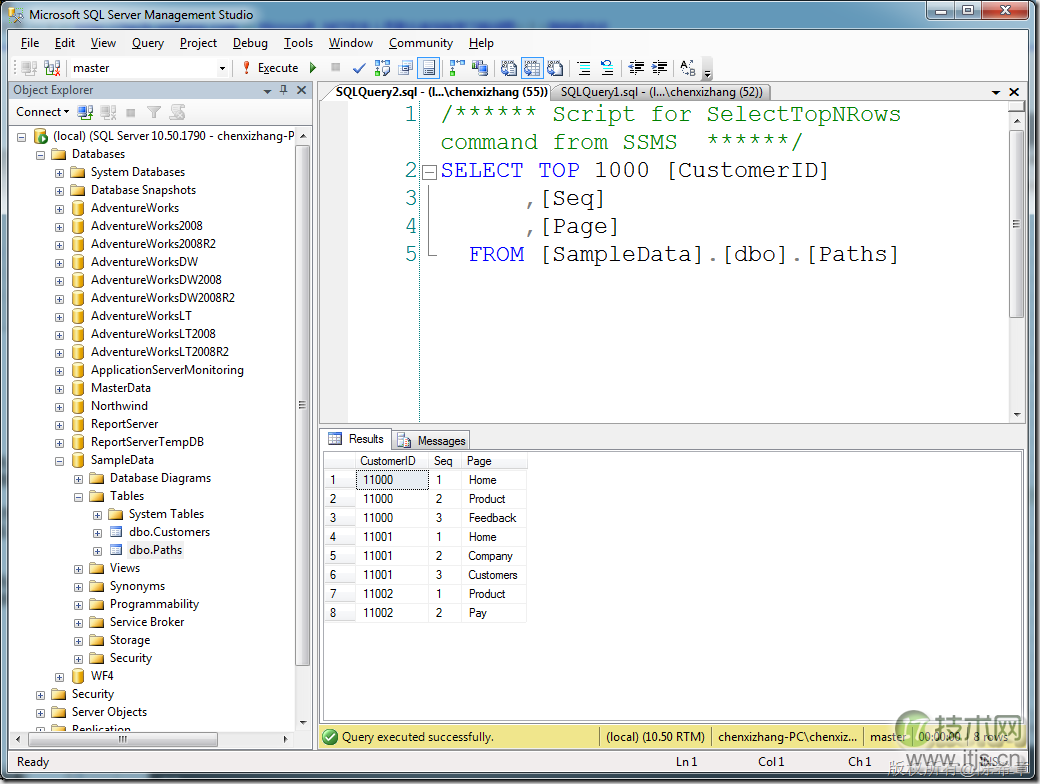Viewport: 1040px width, 784px height.
Task: Select the Results tab
Action: click(x=356, y=439)
